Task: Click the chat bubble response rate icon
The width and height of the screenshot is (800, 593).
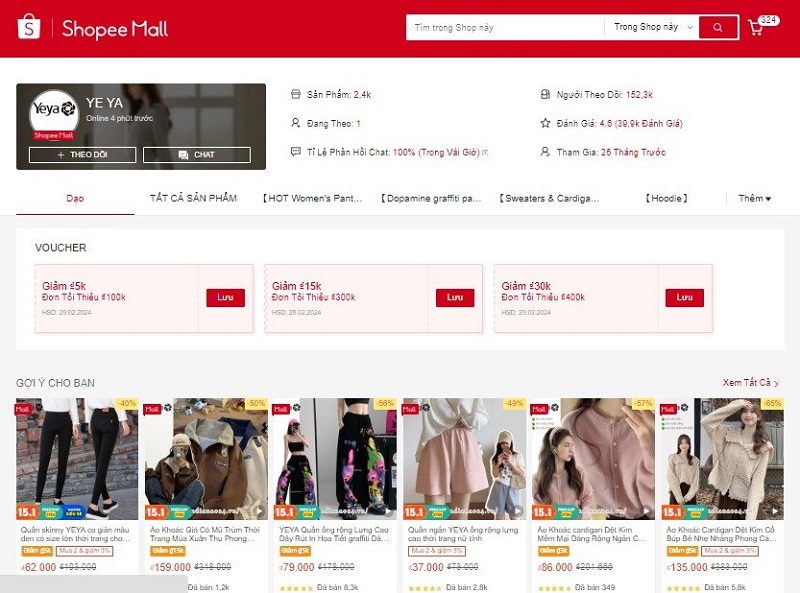Action: [295, 152]
